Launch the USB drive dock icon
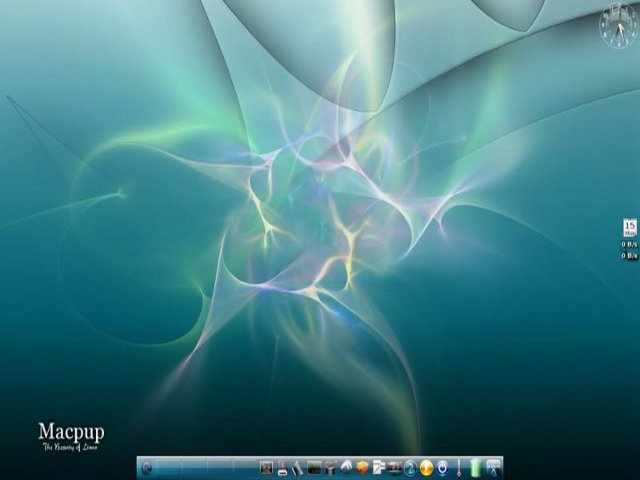 point(282,468)
